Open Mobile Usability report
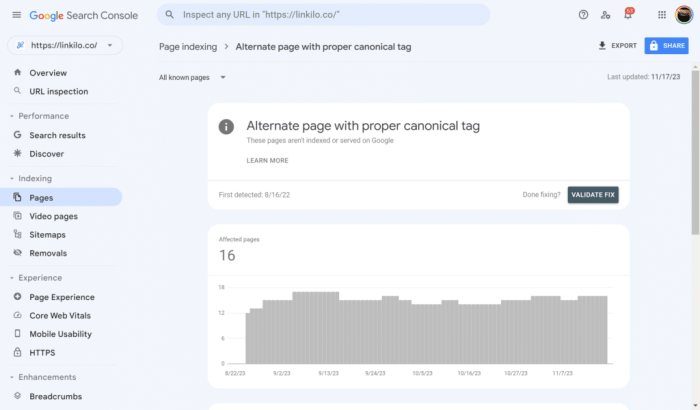 point(61,334)
